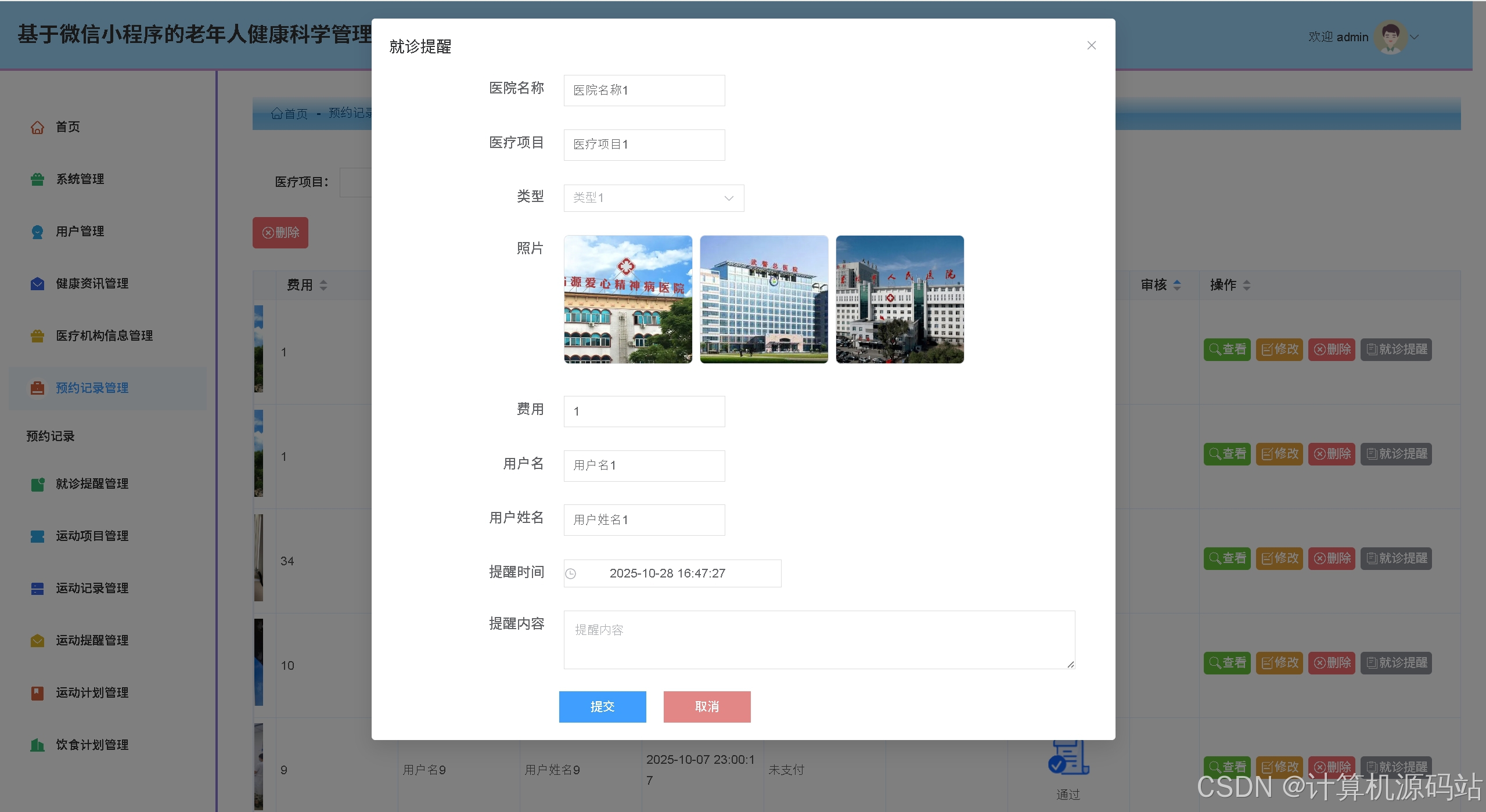1486x812 pixels.
Task: Click the 用户姓名 input field
Action: pyautogui.click(x=644, y=520)
